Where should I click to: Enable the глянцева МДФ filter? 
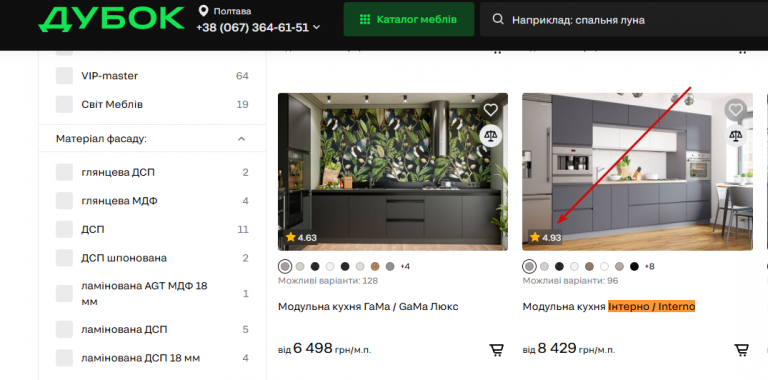(64, 201)
